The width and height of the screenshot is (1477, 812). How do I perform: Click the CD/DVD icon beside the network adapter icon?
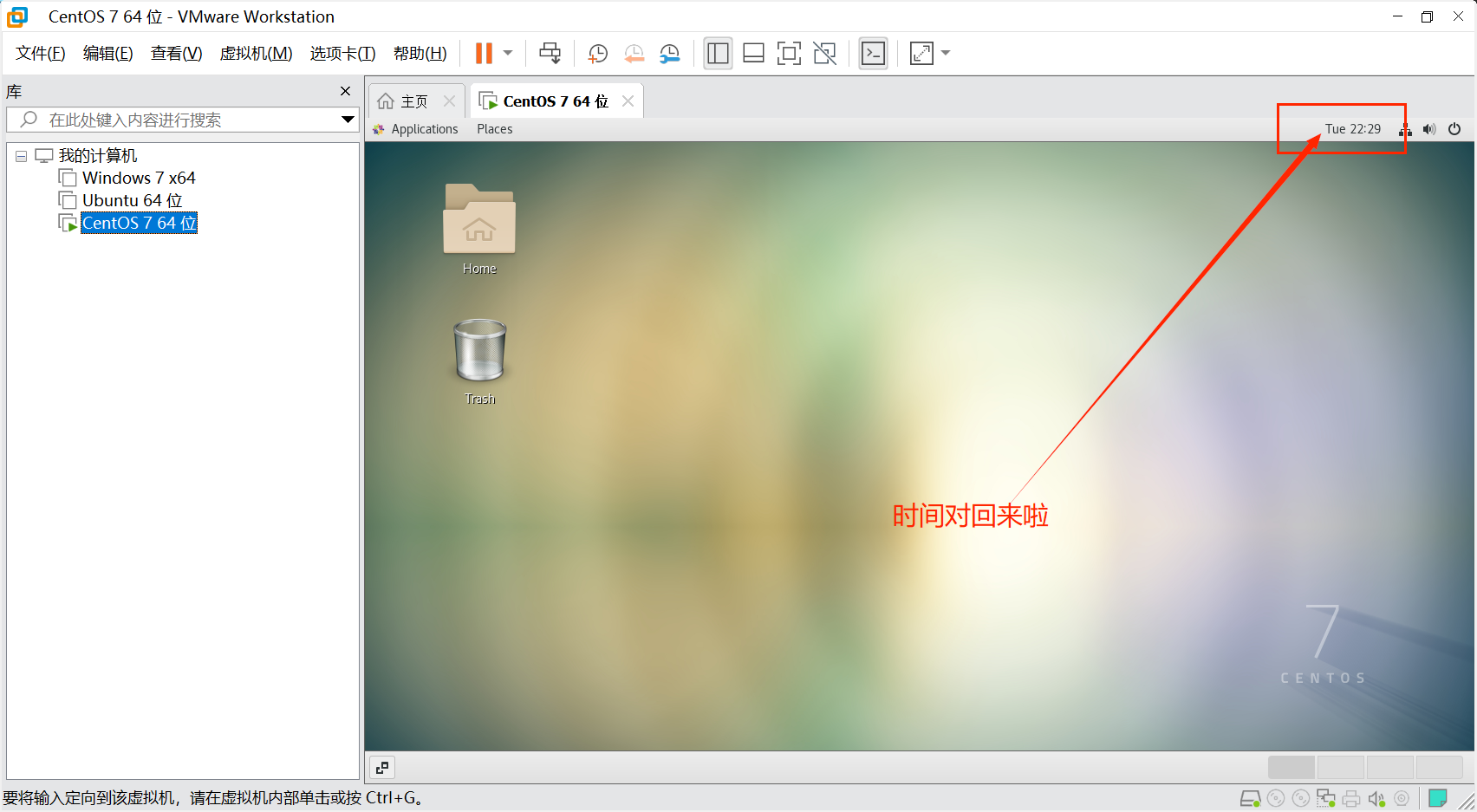pos(1301,798)
